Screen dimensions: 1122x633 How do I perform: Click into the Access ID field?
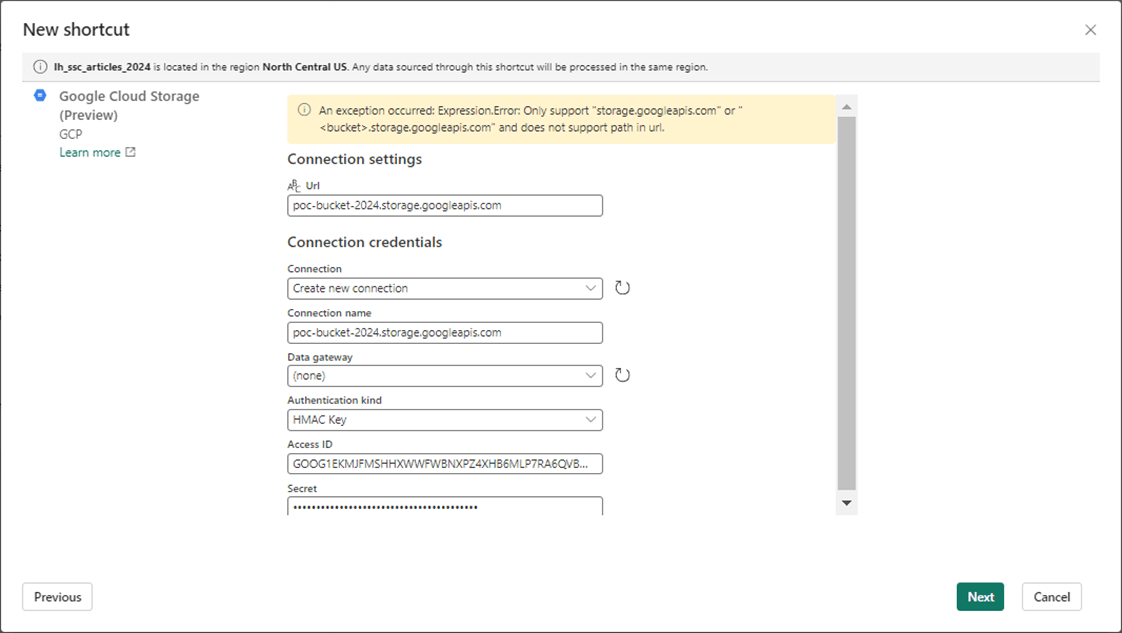444,464
